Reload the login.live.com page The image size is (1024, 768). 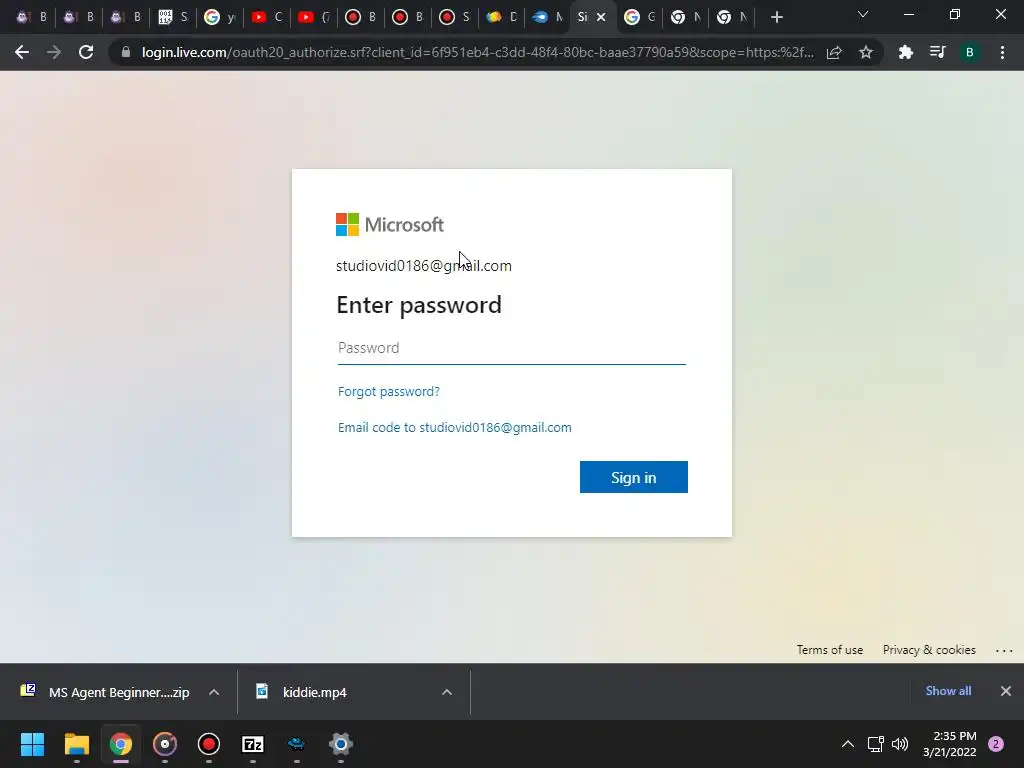(86, 52)
